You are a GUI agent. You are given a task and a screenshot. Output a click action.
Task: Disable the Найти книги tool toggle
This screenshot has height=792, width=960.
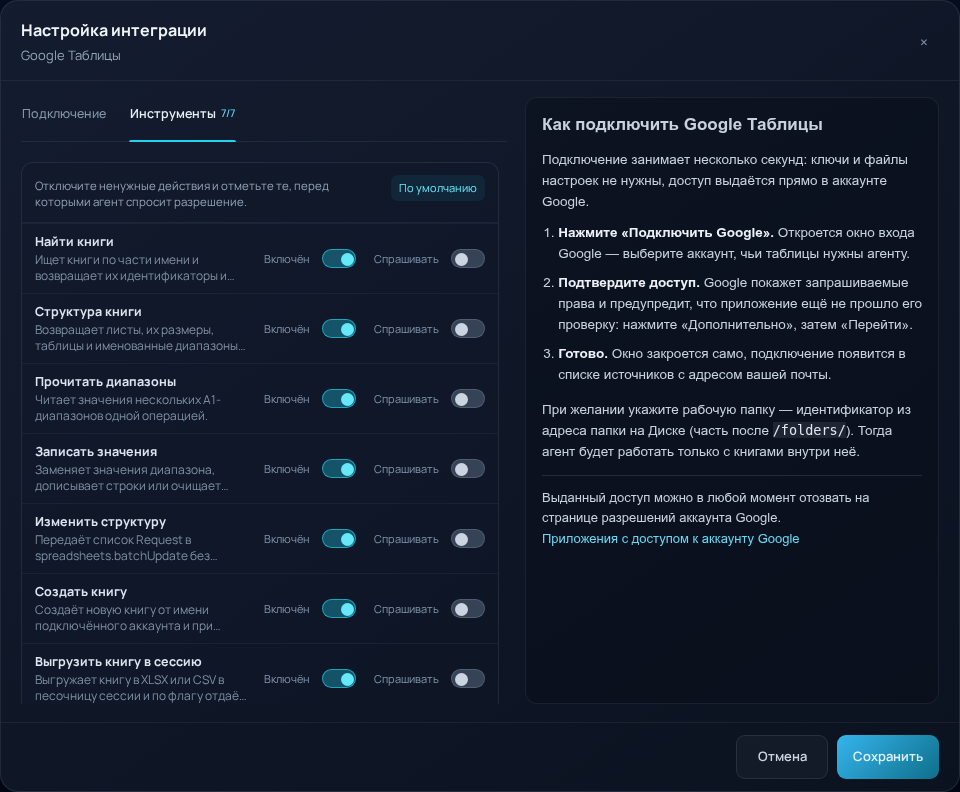339,259
